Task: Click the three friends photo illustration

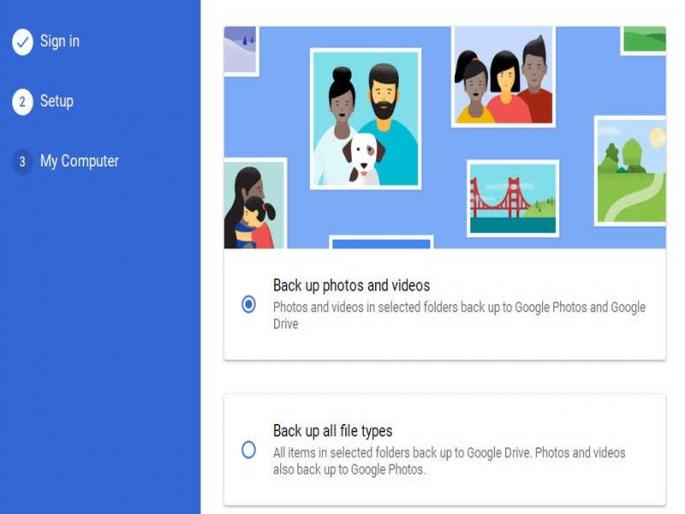Action: click(x=503, y=76)
